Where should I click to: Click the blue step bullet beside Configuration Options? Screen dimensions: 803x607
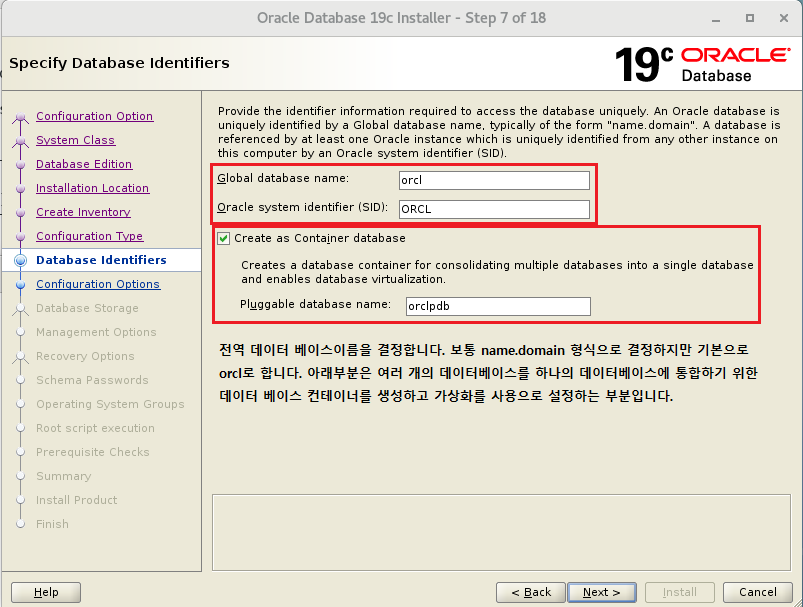[20, 285]
